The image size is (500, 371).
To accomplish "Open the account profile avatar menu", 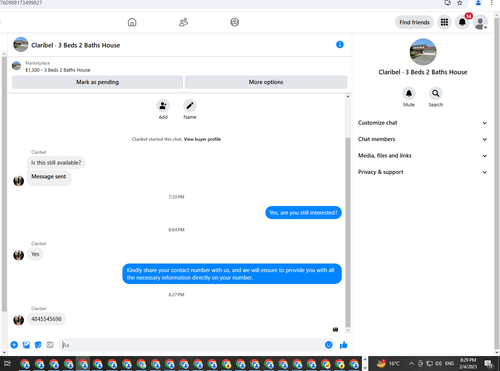I will coord(480,22).
